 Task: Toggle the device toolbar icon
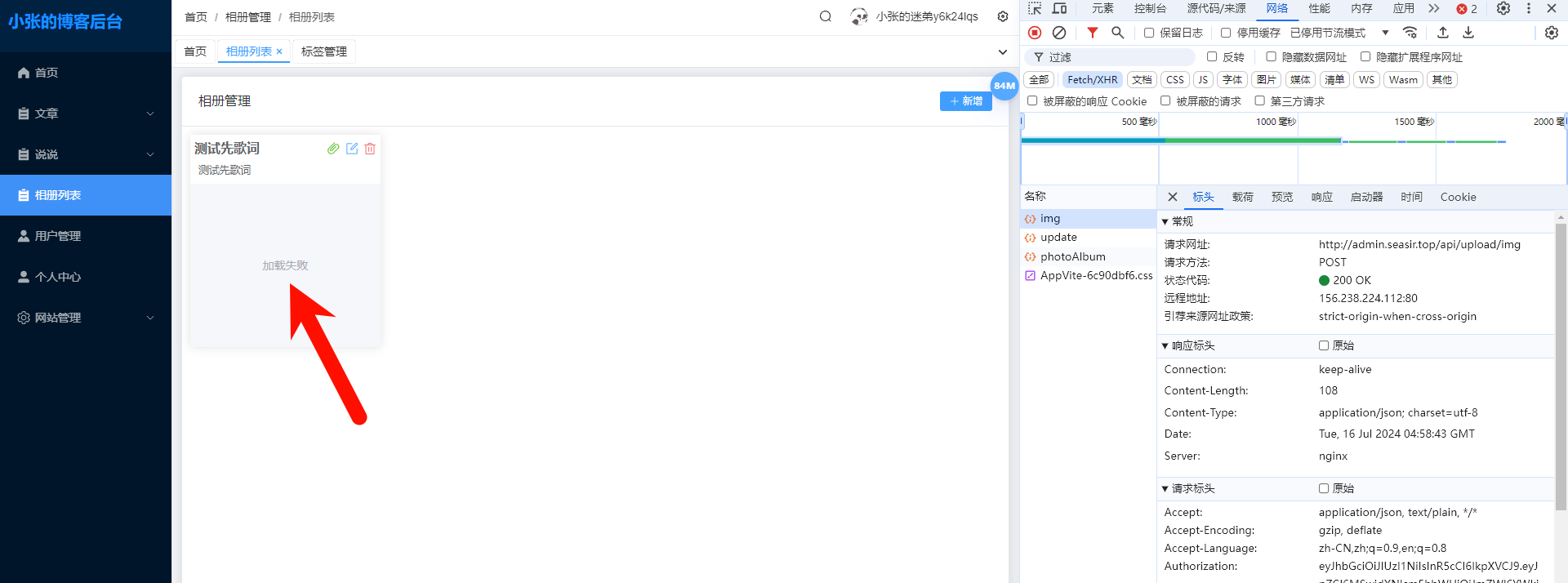[x=1059, y=8]
